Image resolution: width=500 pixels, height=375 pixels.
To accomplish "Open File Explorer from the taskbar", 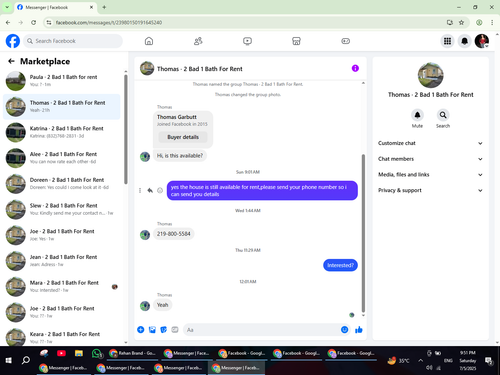I will coord(79,353).
